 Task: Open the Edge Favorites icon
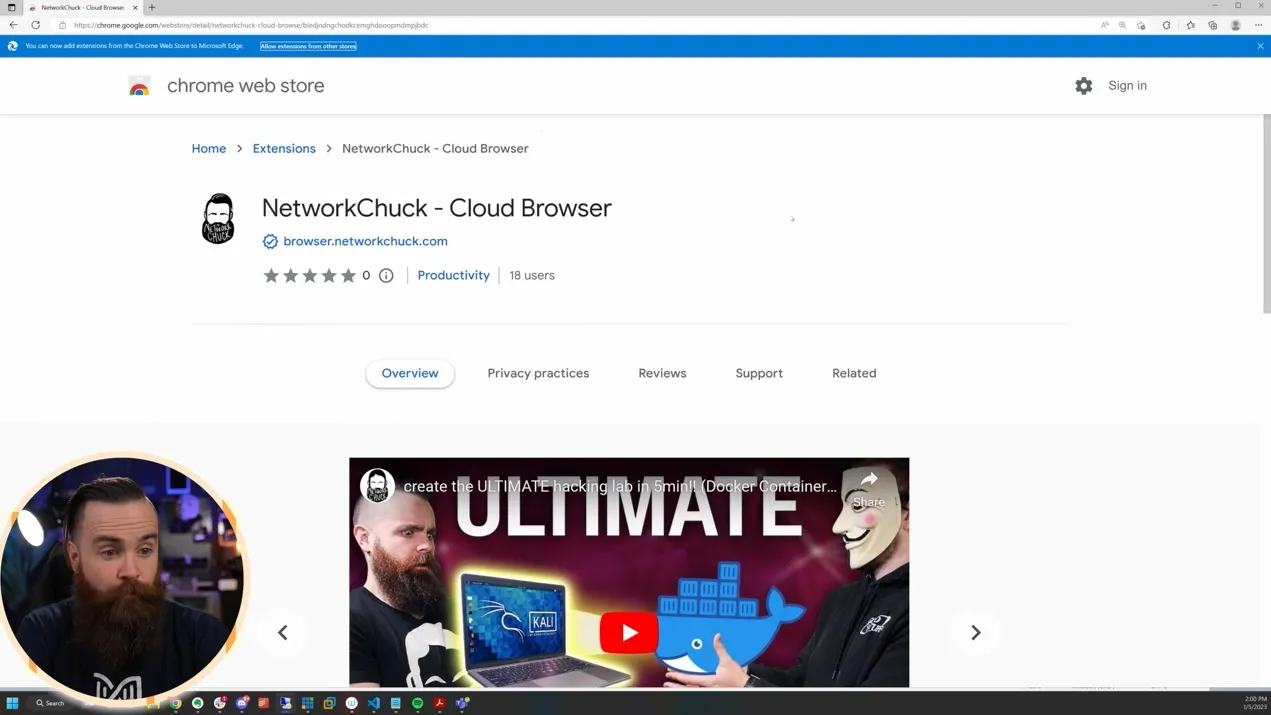(x=1190, y=25)
